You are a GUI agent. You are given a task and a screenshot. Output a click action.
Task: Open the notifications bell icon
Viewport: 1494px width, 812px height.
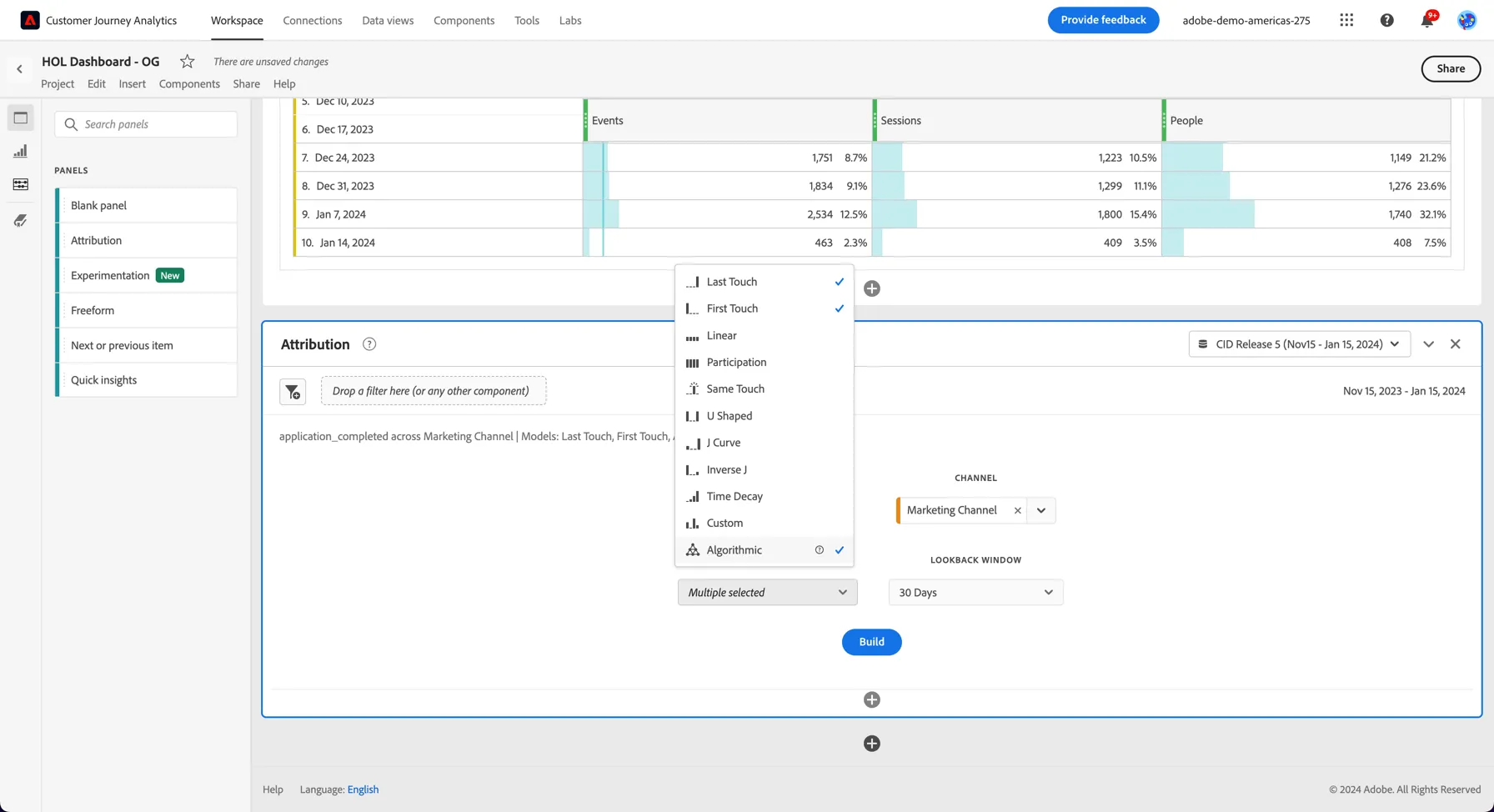tap(1427, 20)
